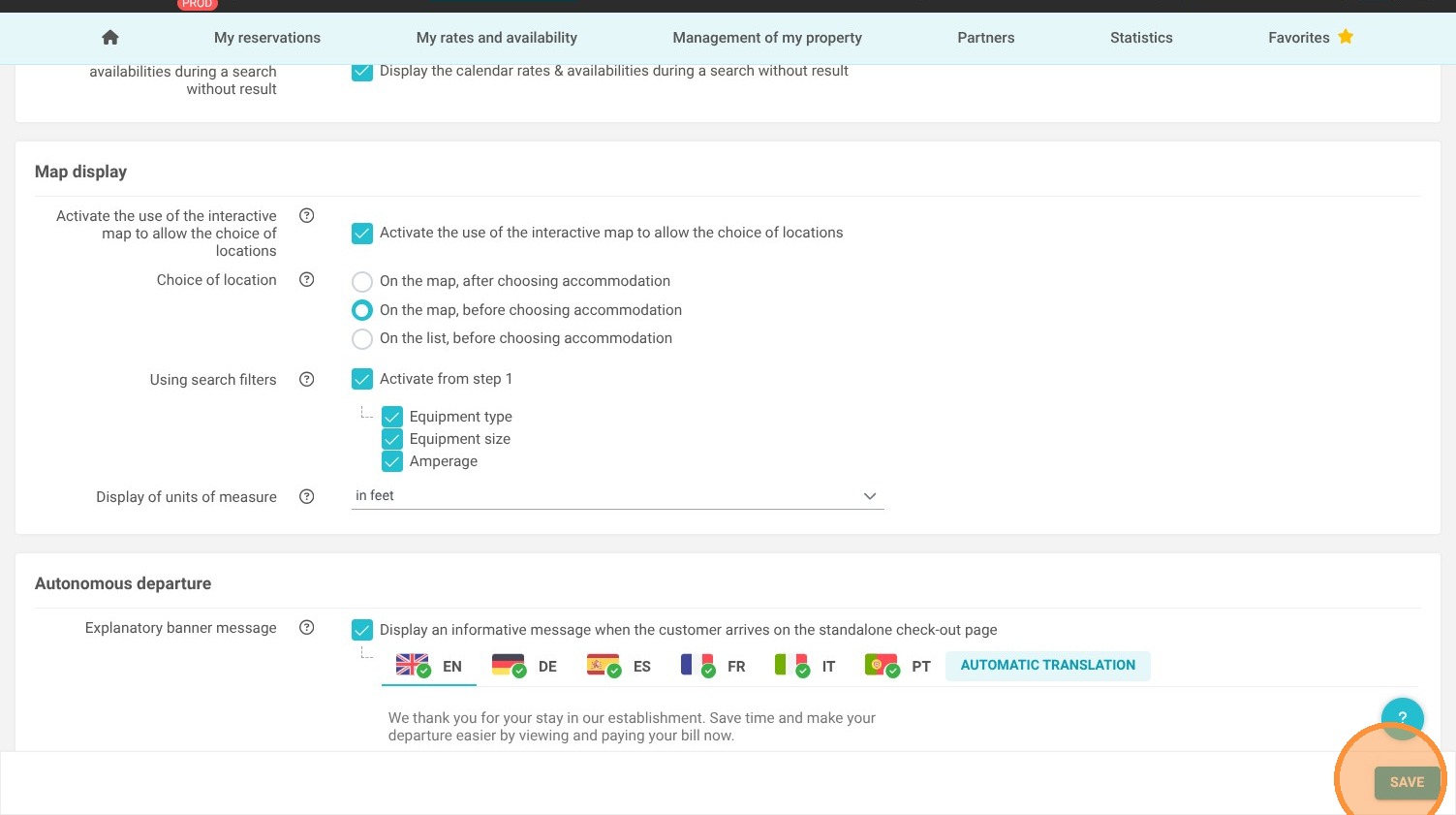
Task: Click the French flag icon
Action: point(697,665)
